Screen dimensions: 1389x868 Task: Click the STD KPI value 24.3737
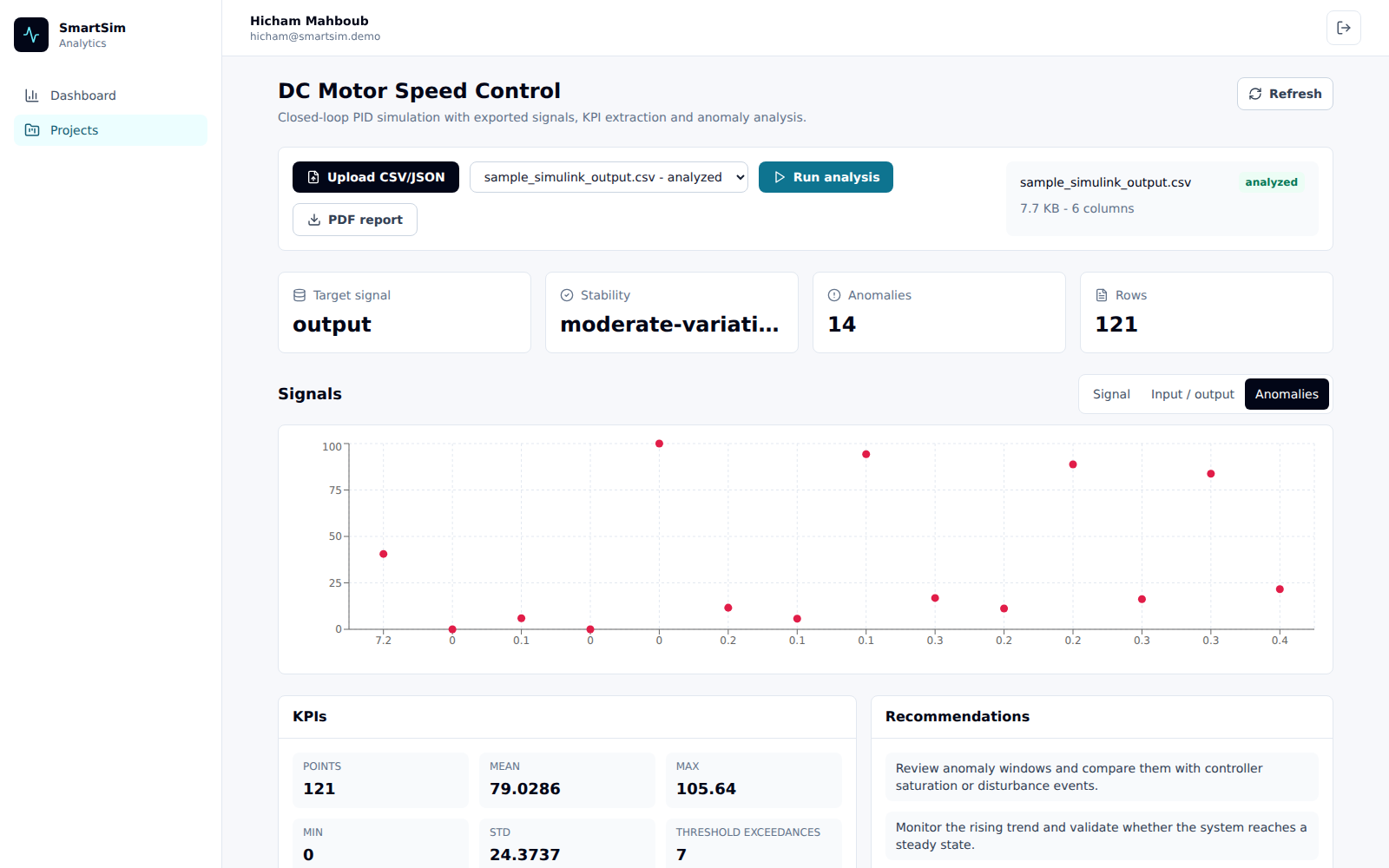click(x=525, y=855)
